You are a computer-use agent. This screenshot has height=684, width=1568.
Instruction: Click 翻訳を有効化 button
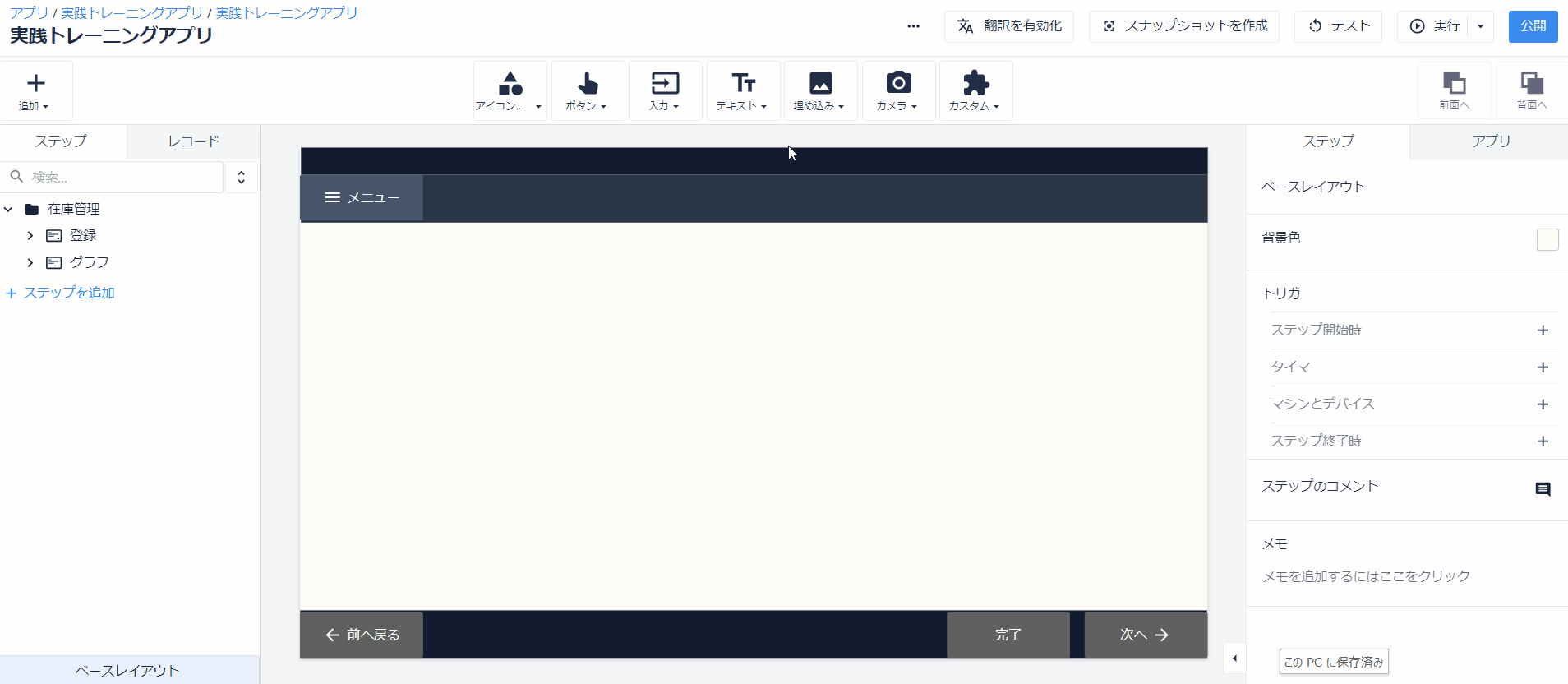[x=1009, y=26]
